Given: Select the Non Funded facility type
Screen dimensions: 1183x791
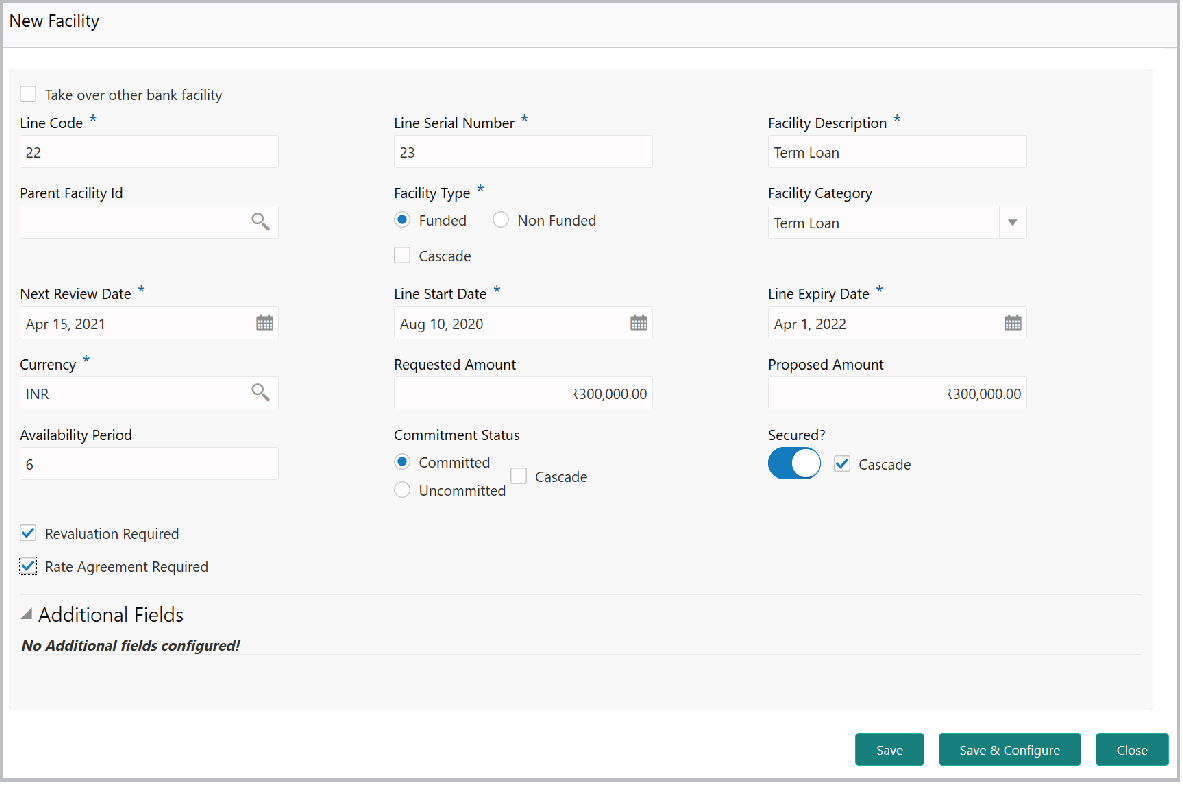Looking at the screenshot, I should pos(501,220).
